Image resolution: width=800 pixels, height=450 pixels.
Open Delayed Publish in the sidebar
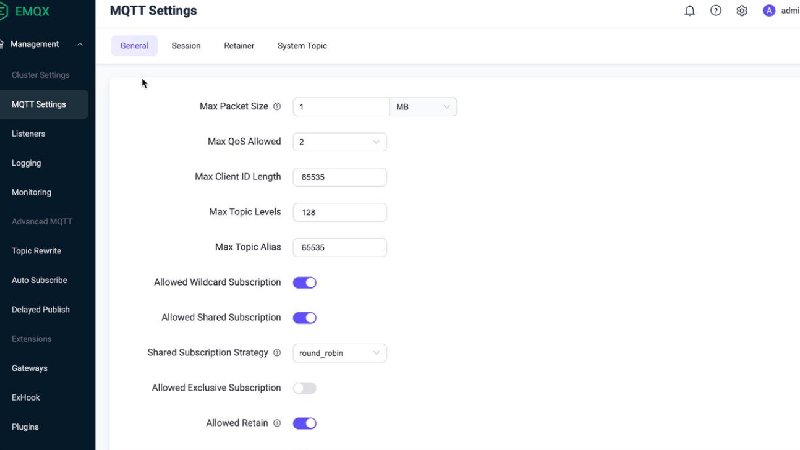point(41,310)
